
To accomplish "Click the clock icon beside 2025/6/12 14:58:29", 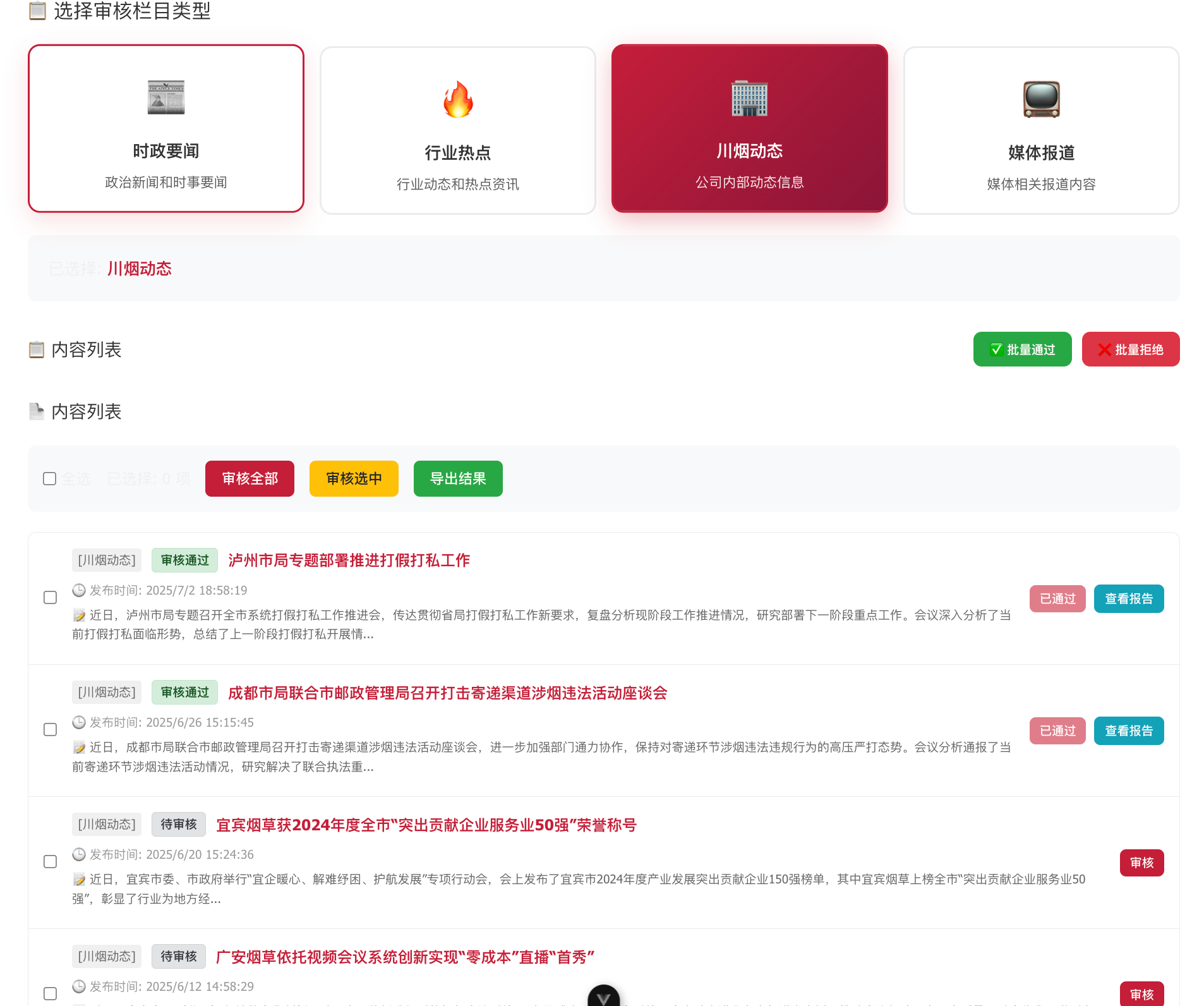I will click(79, 986).
